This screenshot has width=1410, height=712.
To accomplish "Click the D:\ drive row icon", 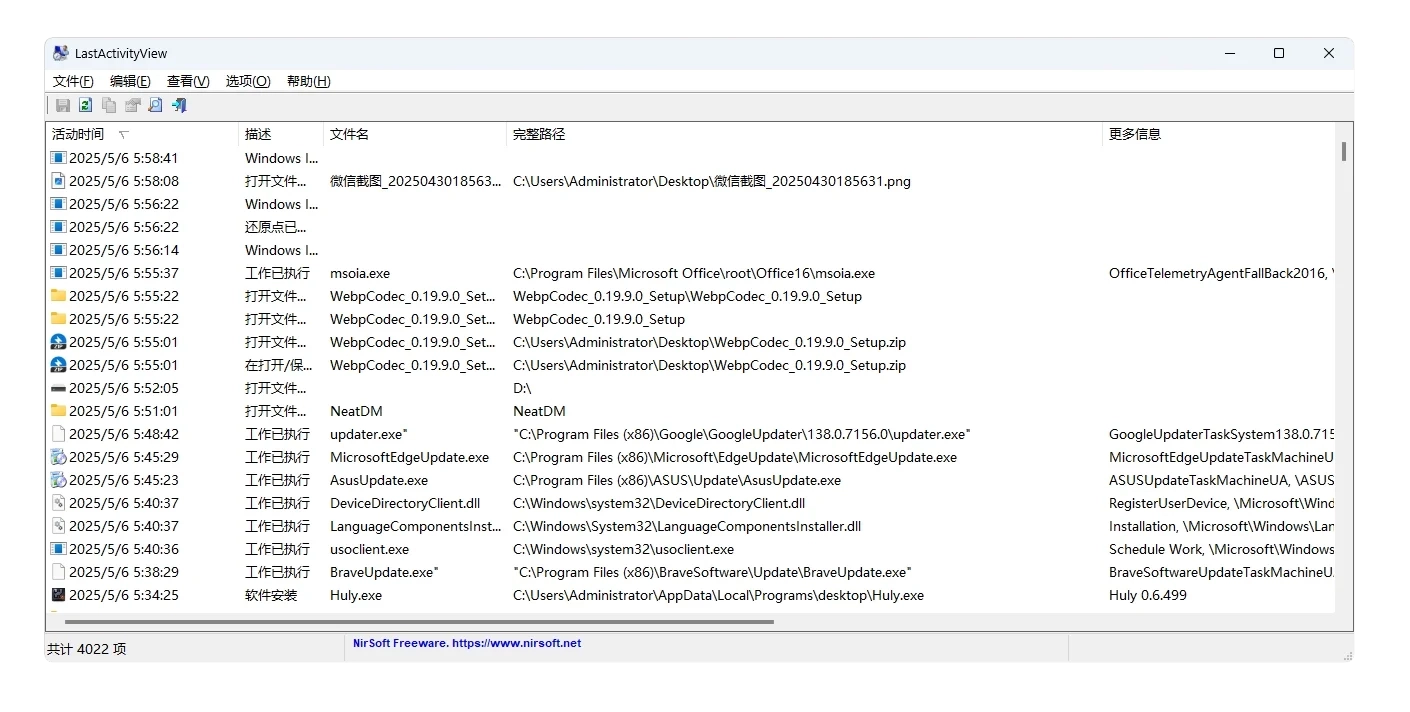I will (x=59, y=388).
